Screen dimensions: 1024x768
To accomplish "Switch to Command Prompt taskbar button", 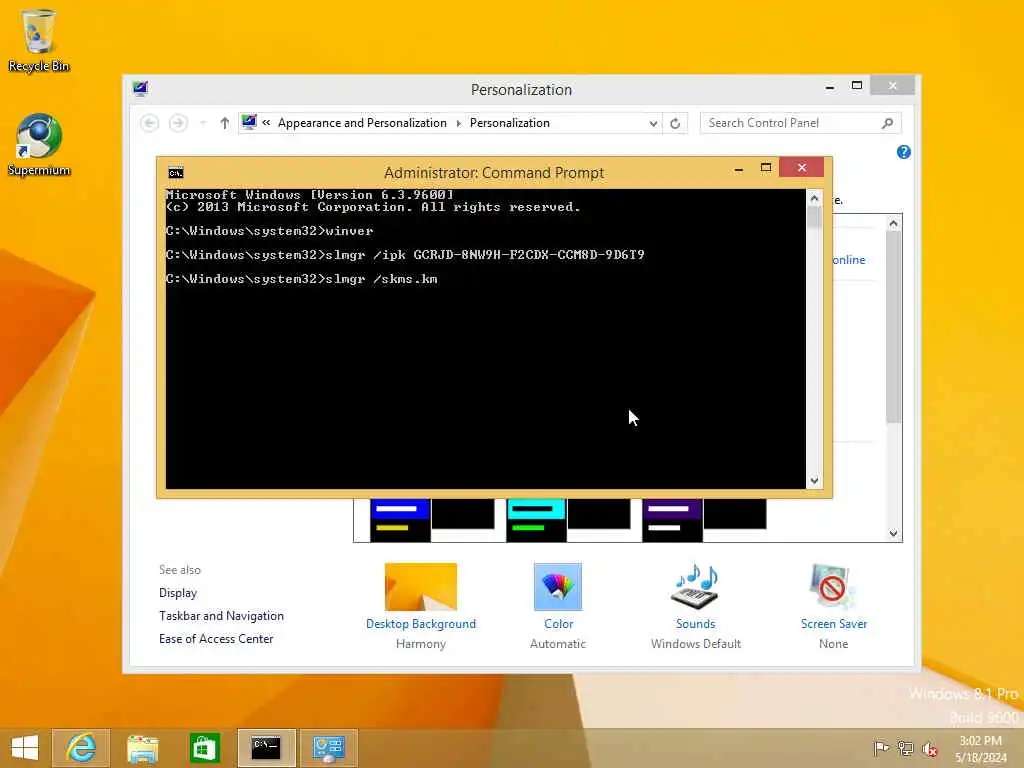I will (266, 748).
